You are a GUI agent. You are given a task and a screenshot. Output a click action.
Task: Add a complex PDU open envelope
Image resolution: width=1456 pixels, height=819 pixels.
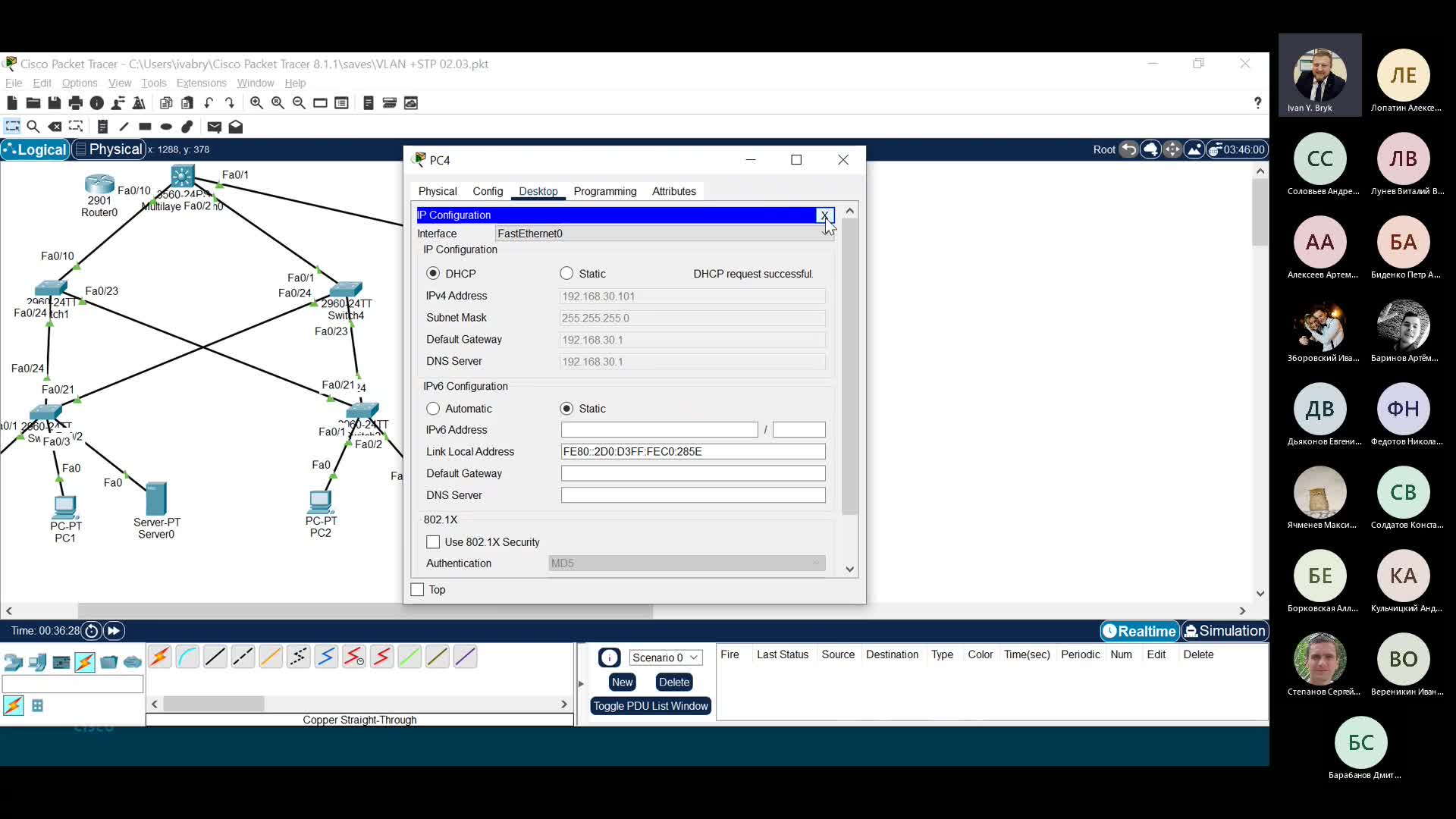[x=236, y=127]
